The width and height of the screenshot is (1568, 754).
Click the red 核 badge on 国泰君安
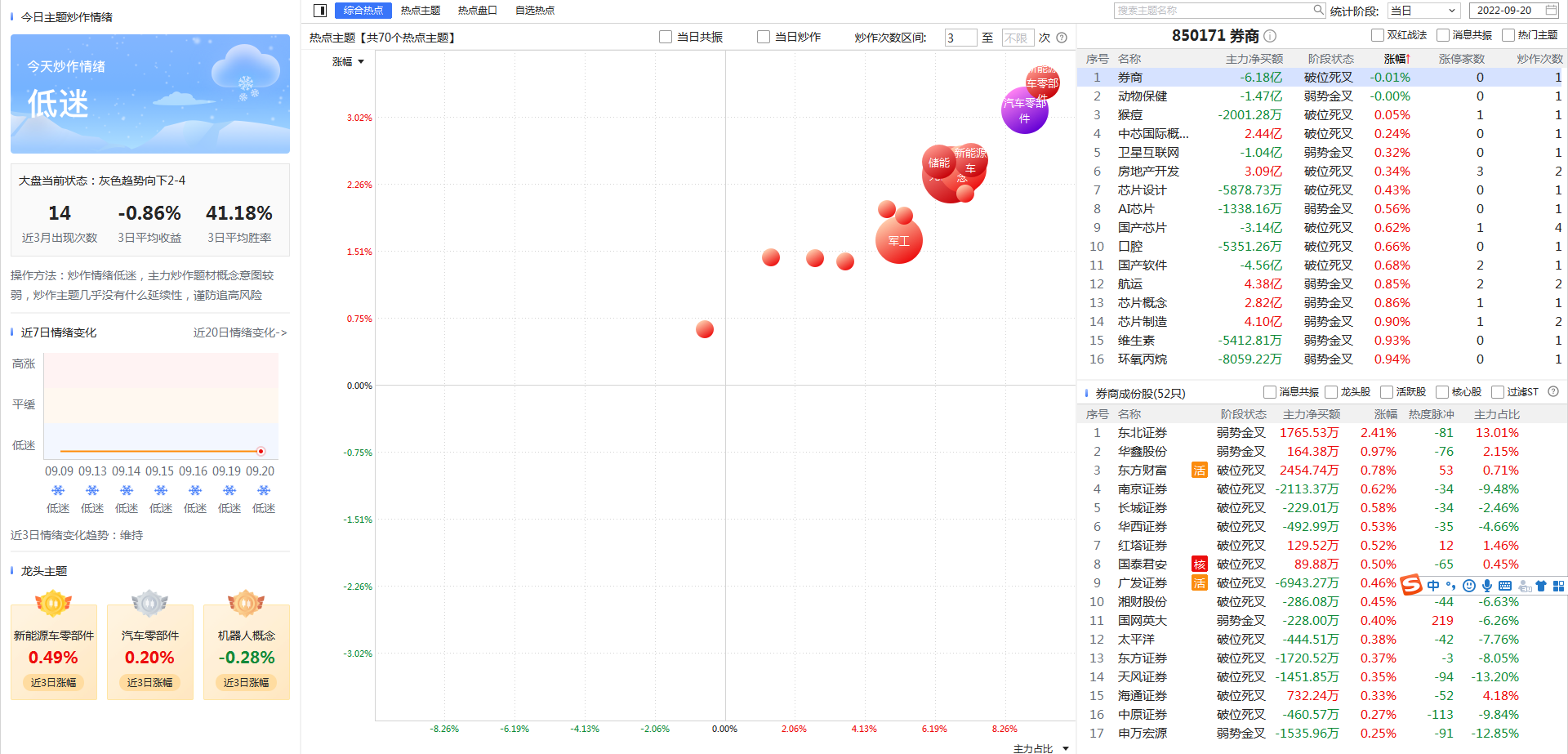click(1199, 564)
